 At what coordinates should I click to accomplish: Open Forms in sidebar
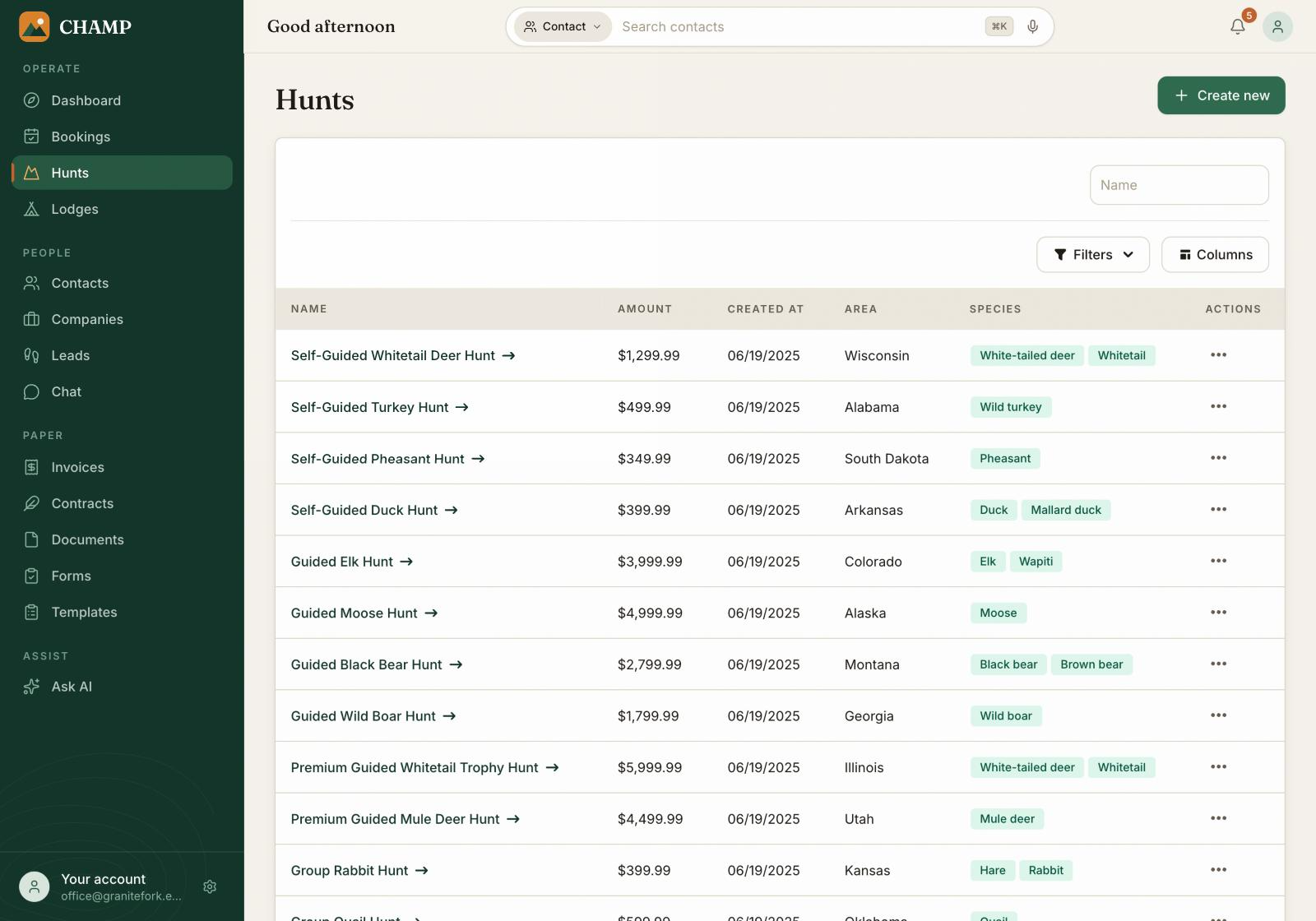122,576
